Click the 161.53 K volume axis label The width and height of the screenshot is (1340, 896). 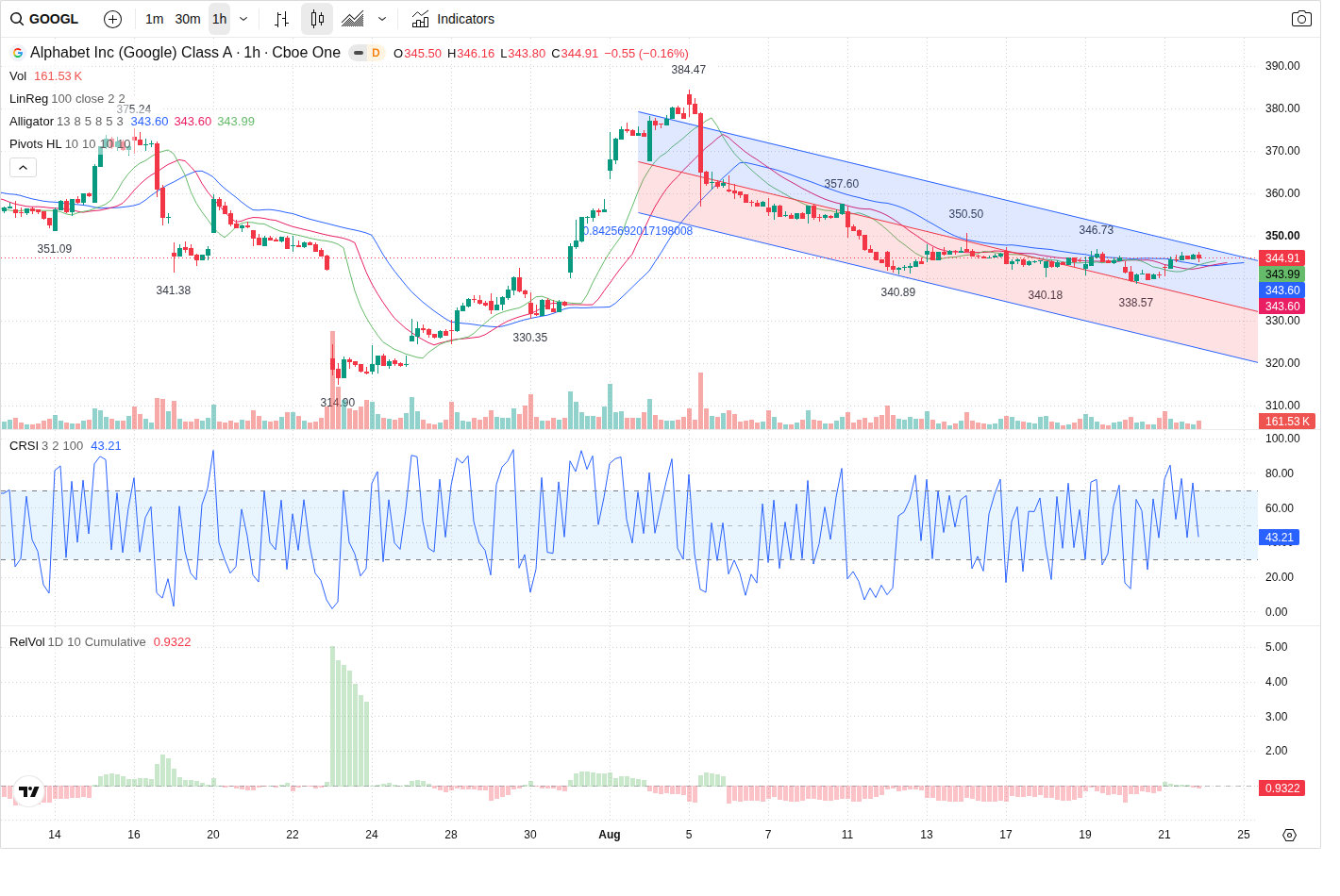[x=1287, y=422]
